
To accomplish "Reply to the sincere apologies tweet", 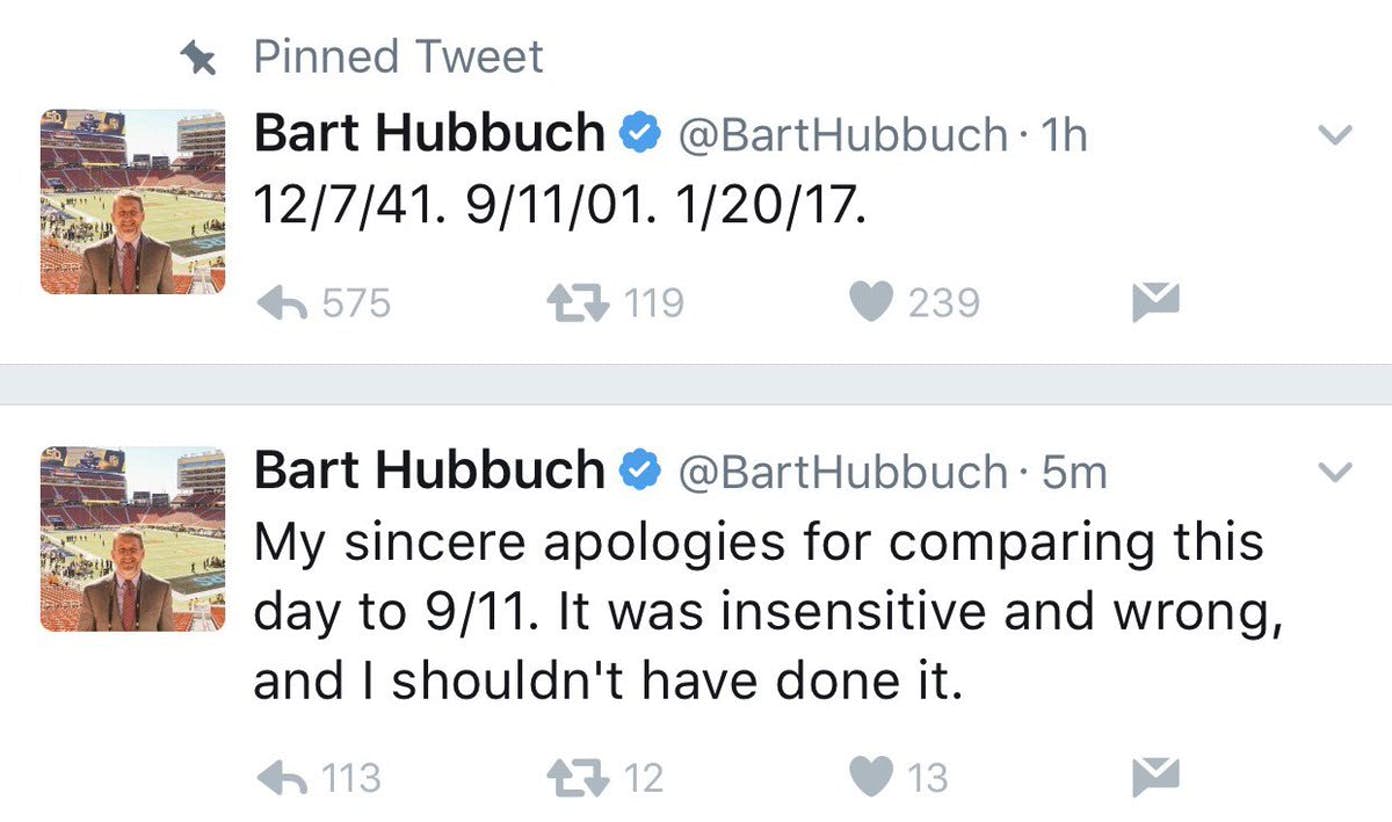I will click(282, 778).
